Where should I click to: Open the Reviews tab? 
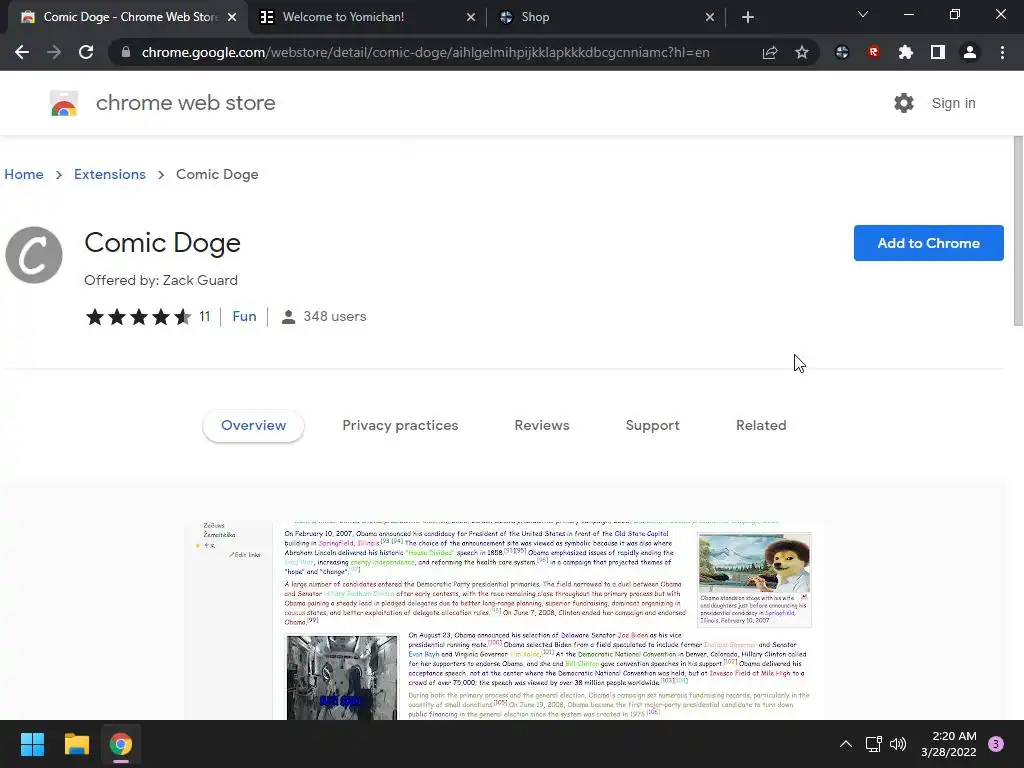click(542, 426)
